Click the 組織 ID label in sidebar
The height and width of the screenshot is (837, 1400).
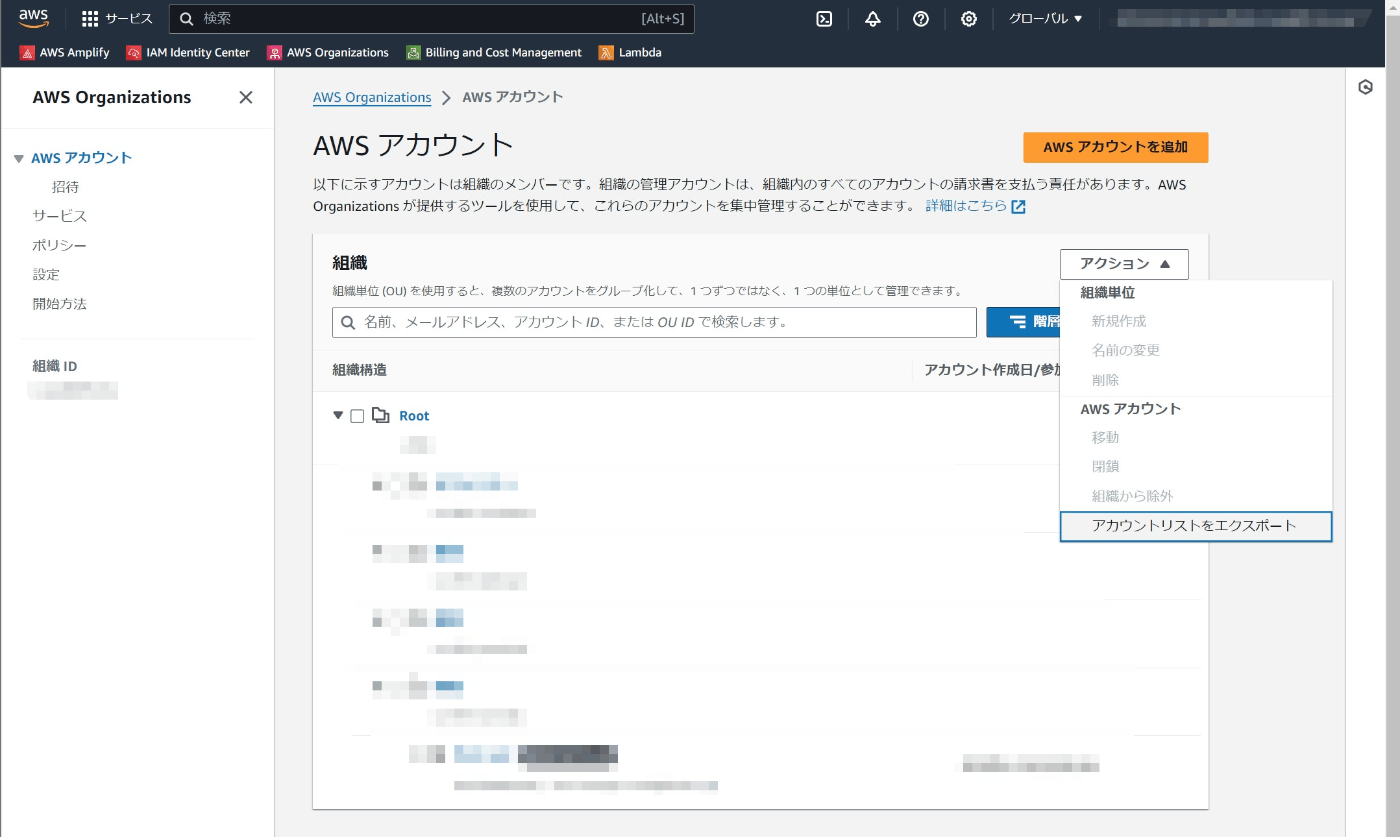click(55, 366)
